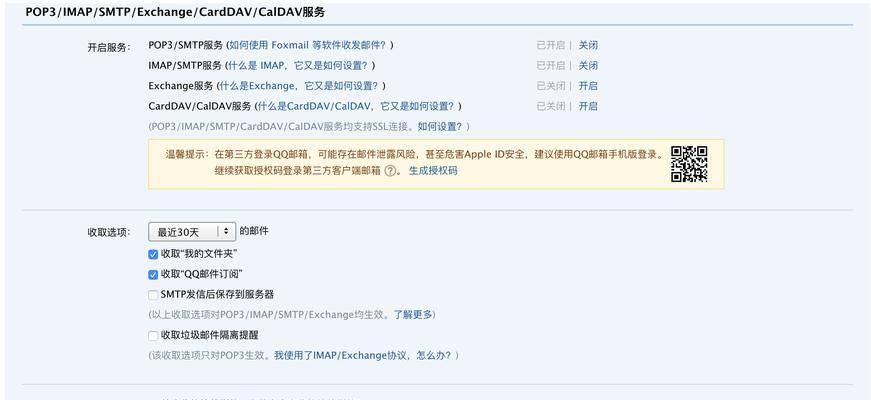Click the help question mark icon
Viewport: 871px width, 400px height.
(391, 171)
